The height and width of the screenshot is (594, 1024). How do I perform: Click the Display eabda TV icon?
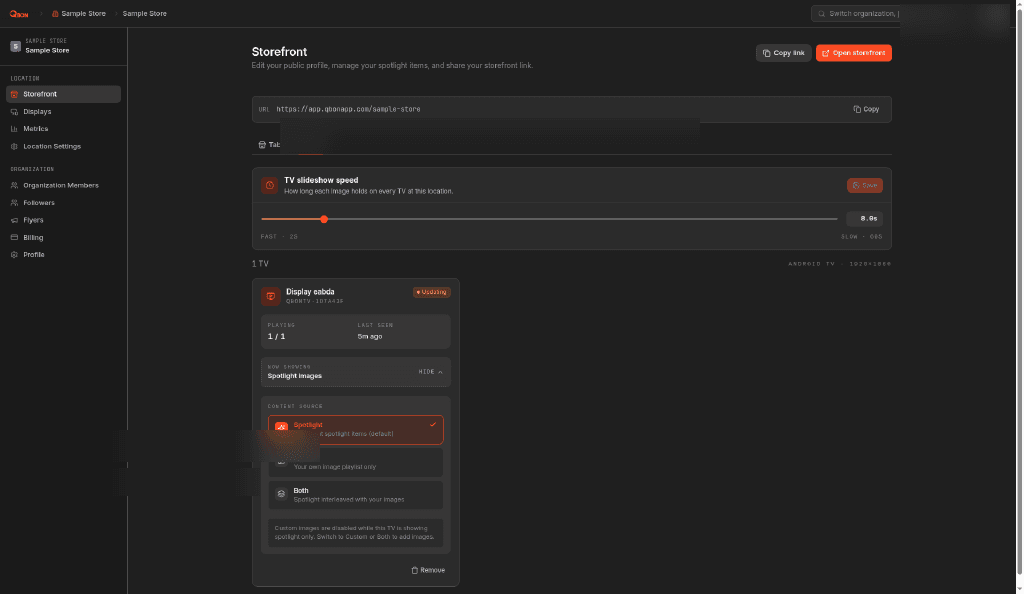click(270, 296)
